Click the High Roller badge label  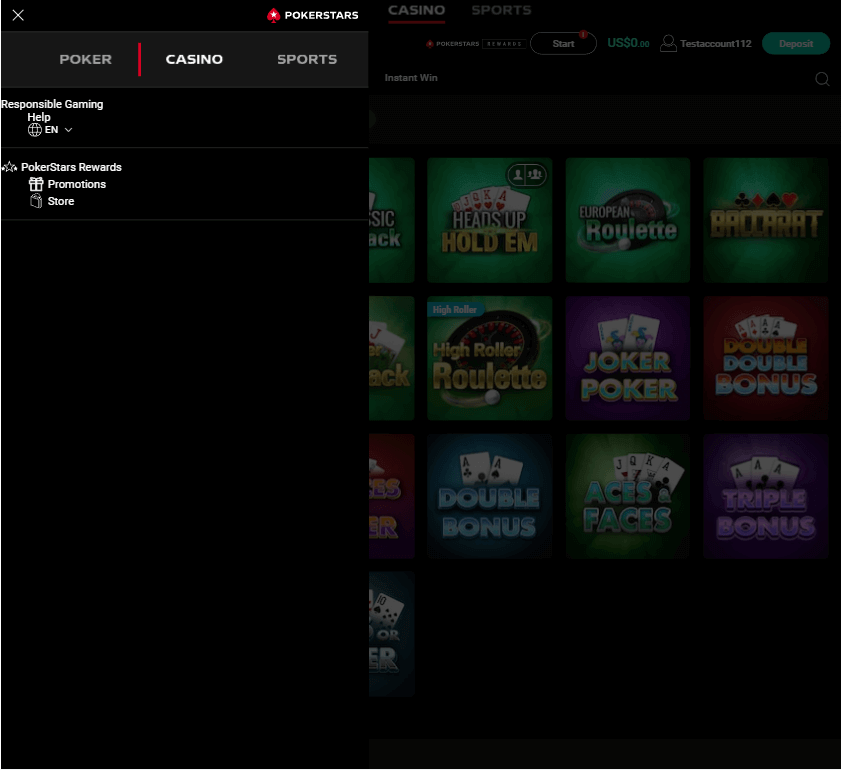pos(455,309)
